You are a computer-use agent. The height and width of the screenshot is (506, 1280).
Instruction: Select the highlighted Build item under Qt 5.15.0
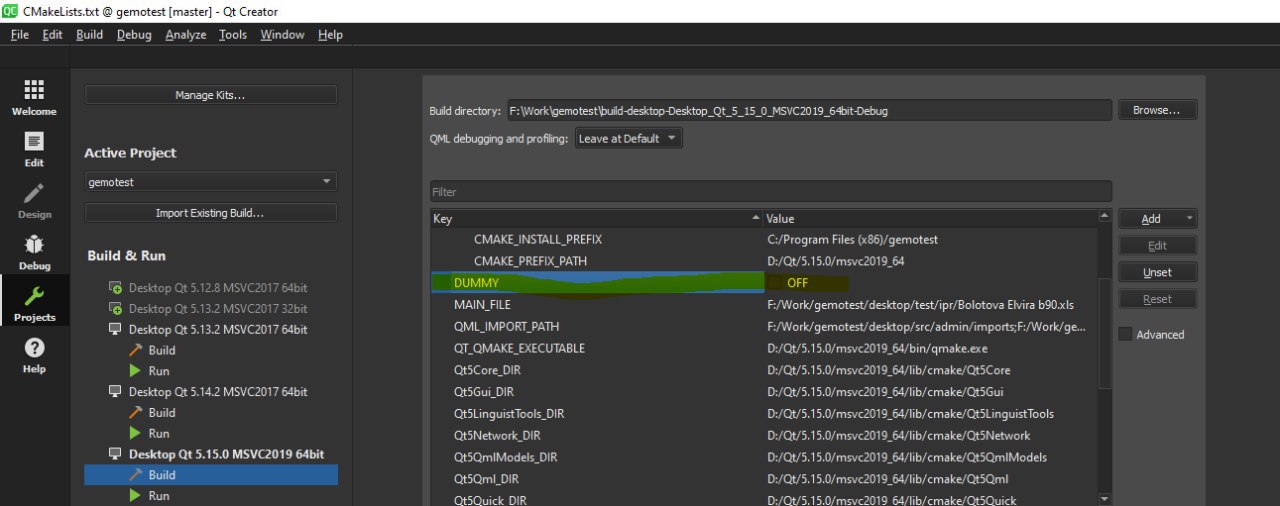pos(211,475)
